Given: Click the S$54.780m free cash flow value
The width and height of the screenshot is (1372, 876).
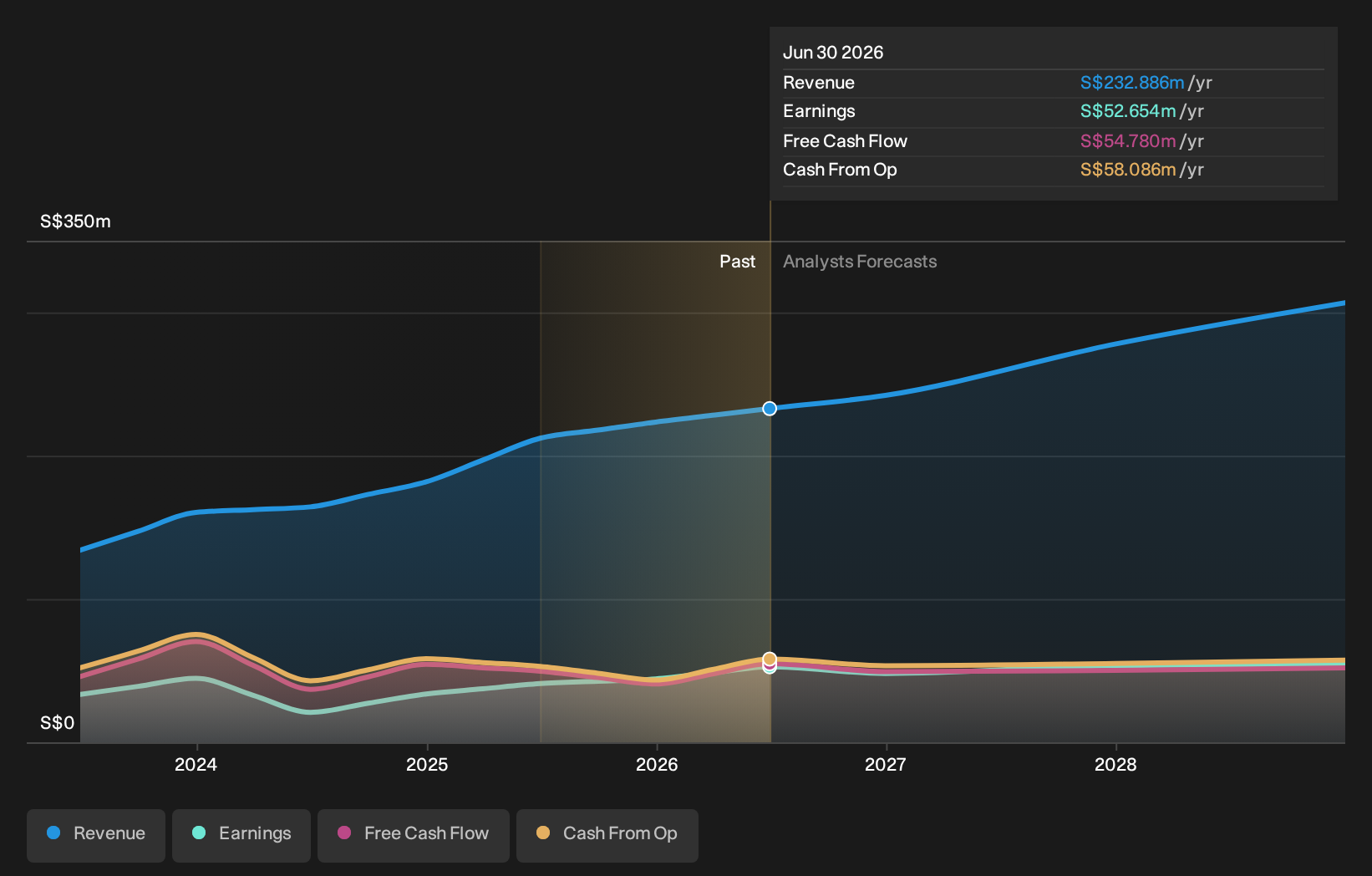Looking at the screenshot, I should point(1128,141).
